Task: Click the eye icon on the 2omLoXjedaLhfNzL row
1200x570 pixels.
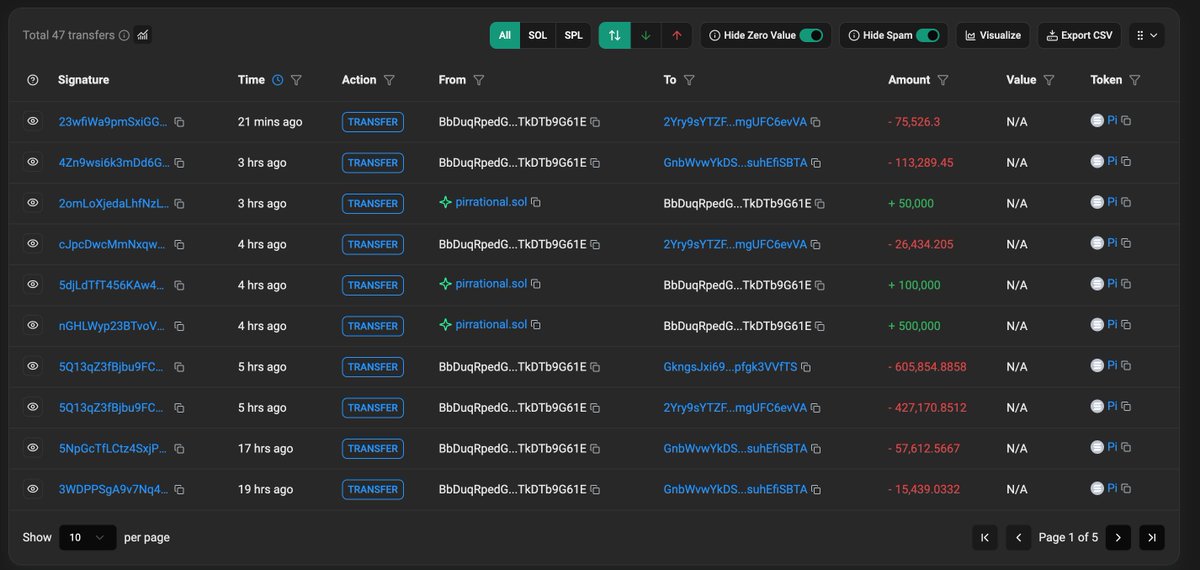Action: pos(33,203)
